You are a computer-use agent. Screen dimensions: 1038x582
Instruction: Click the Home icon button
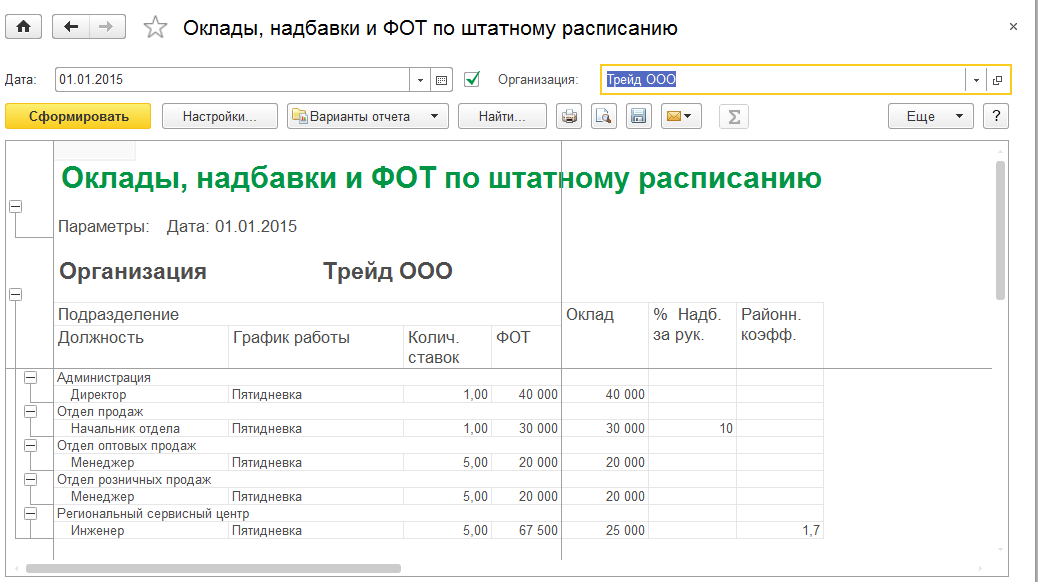tap(24, 28)
